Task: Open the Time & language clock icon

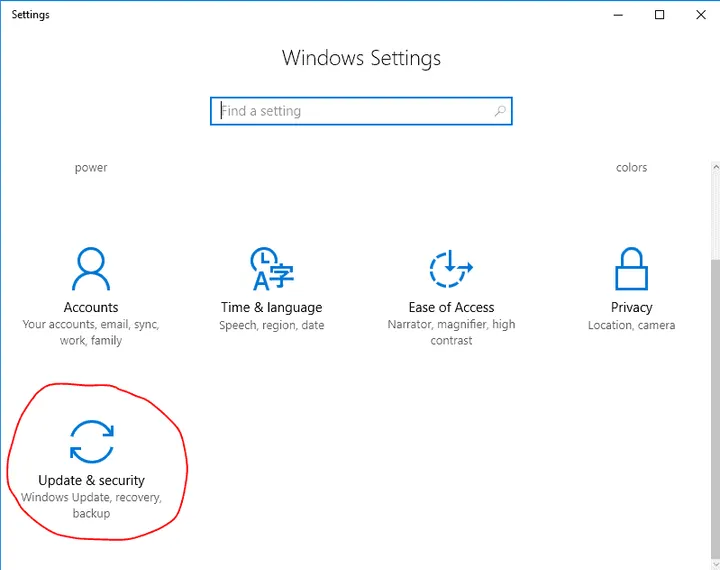Action: 271,269
